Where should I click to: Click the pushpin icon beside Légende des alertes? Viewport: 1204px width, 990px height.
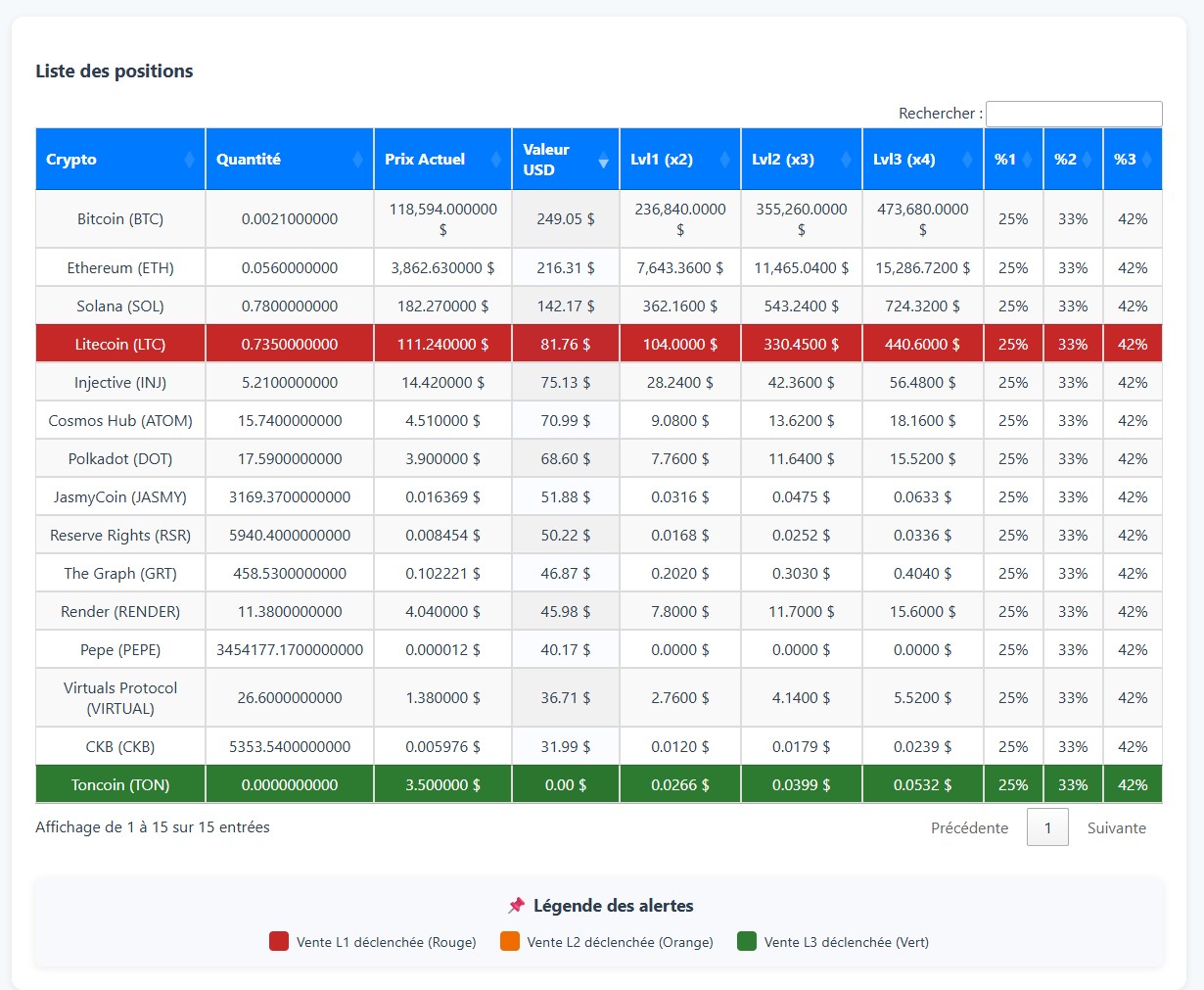click(x=516, y=906)
